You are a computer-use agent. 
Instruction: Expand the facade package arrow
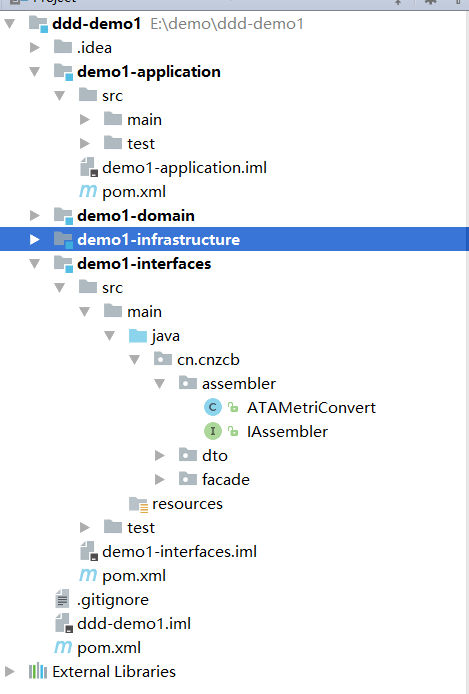[160, 479]
